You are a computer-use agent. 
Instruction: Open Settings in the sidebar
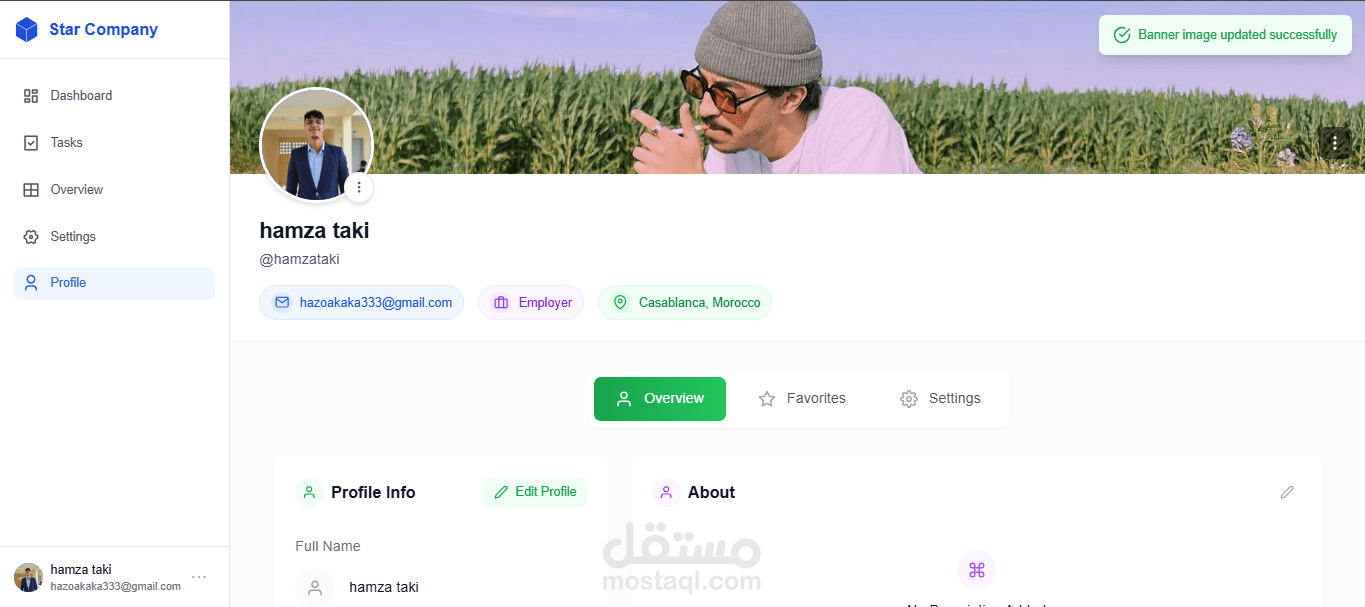coord(114,237)
